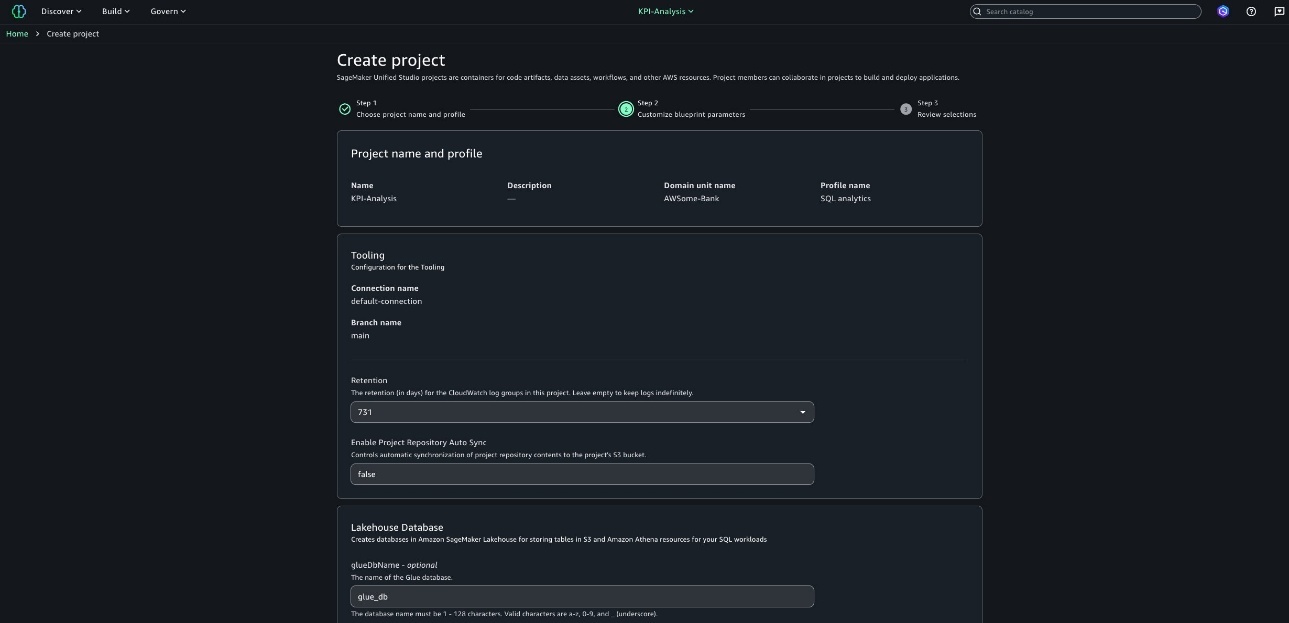
Task: Click the Lakehouse Database section heading
Action: [397, 527]
